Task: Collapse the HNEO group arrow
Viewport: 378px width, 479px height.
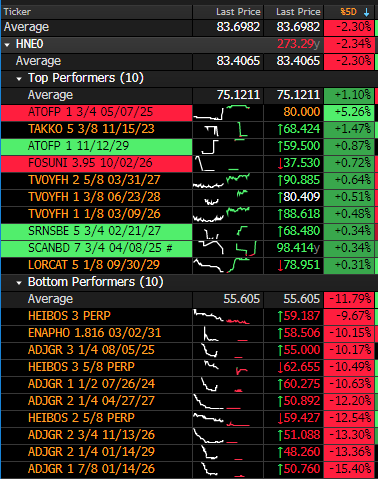Action: click(x=7, y=44)
